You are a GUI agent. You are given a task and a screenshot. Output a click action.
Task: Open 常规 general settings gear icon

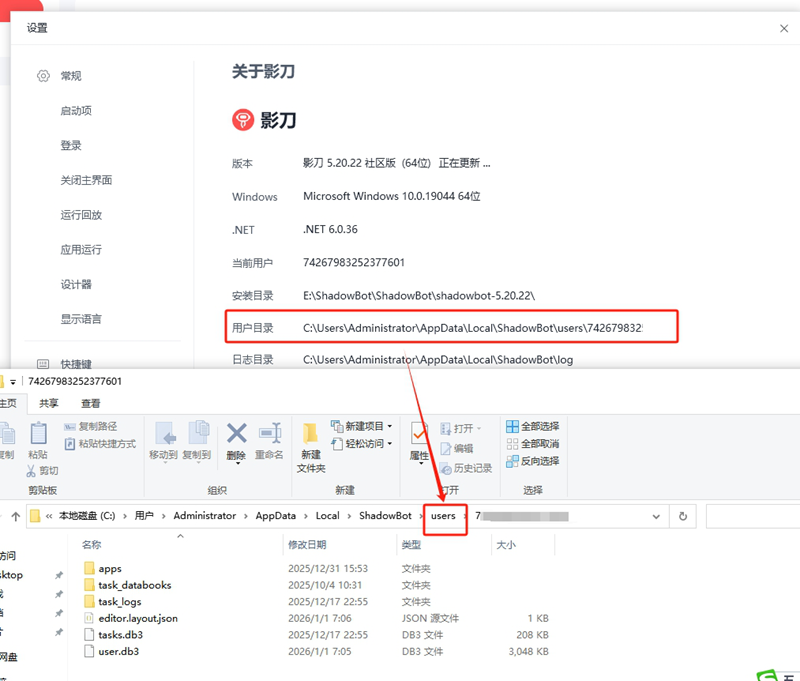[x=43, y=76]
